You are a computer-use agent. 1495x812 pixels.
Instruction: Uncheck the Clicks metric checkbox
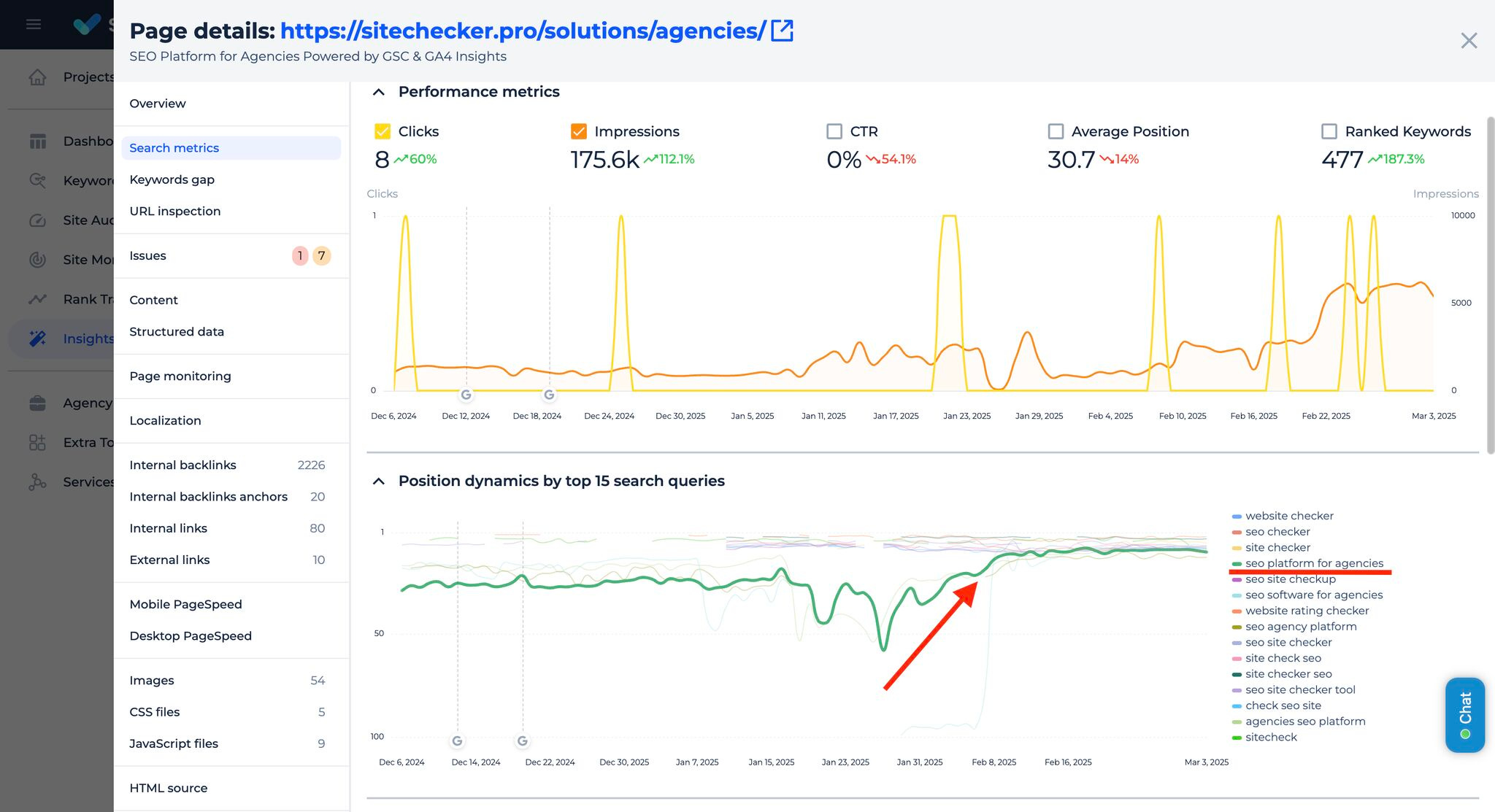pos(383,131)
